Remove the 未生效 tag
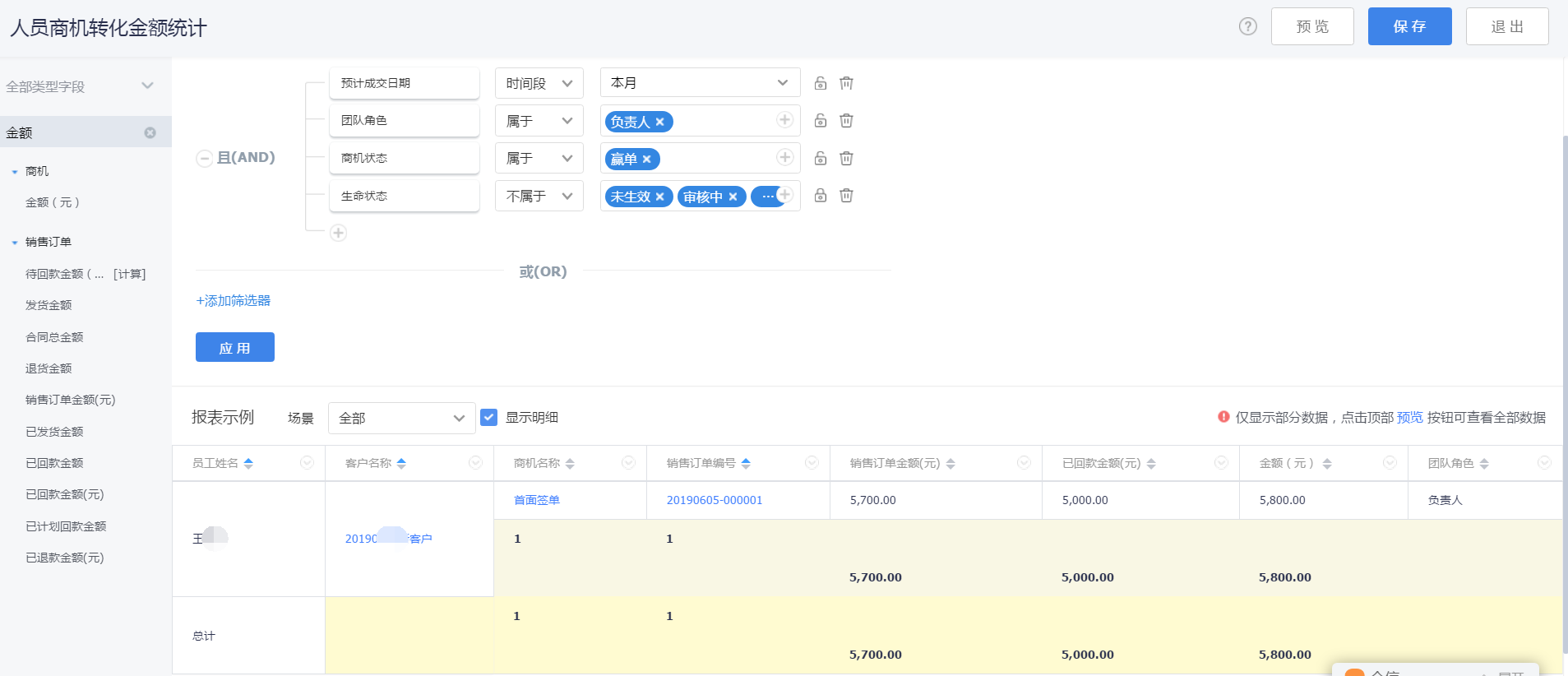 [x=659, y=197]
